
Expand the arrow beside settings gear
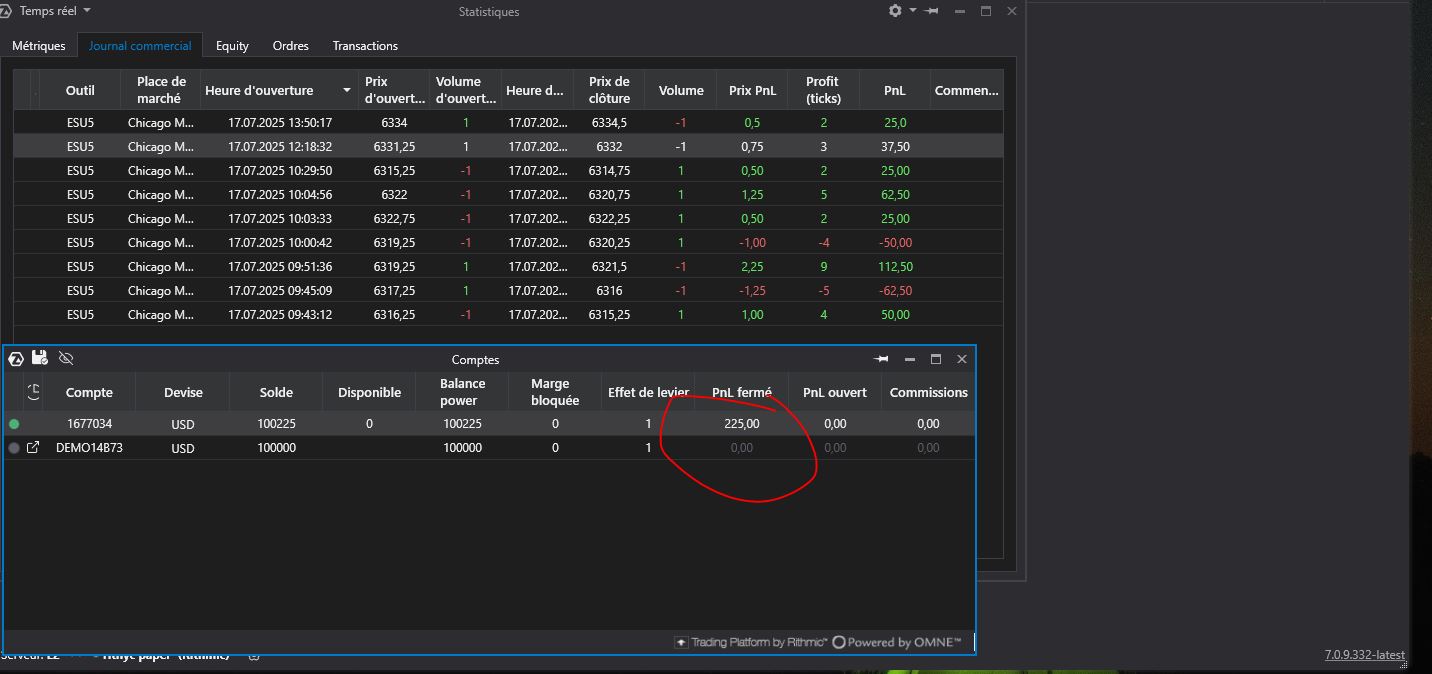coord(913,11)
